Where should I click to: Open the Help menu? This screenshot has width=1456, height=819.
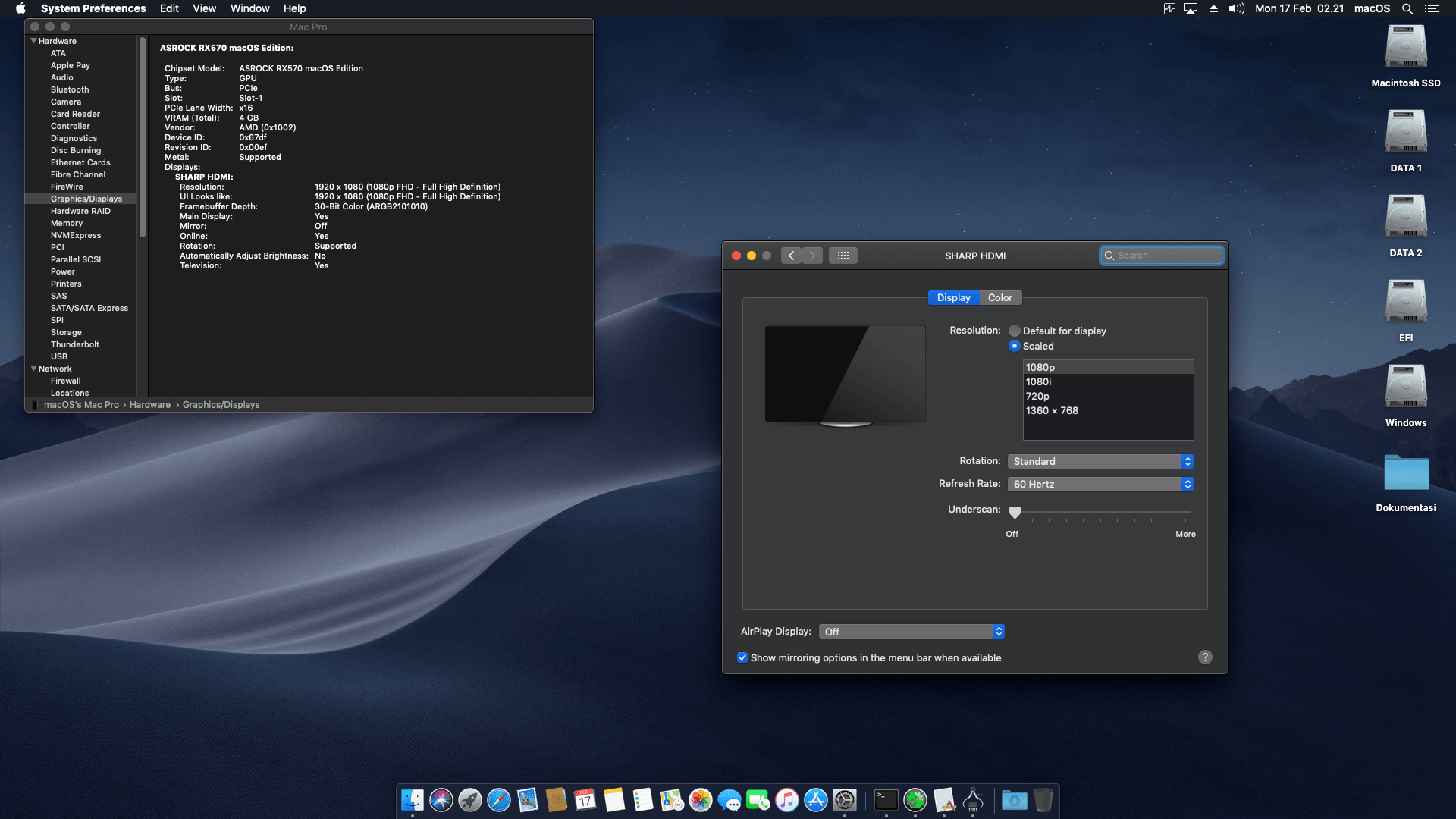[x=294, y=8]
